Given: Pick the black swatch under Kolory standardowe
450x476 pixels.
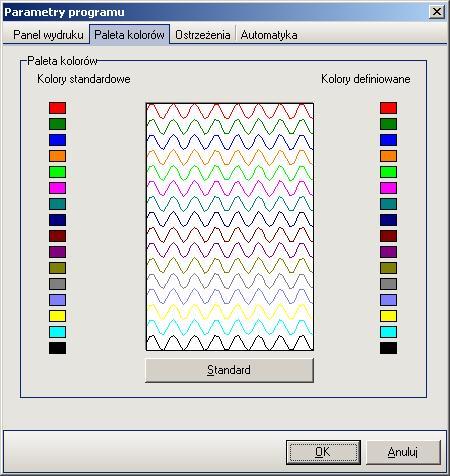Looking at the screenshot, I should [x=58, y=348].
